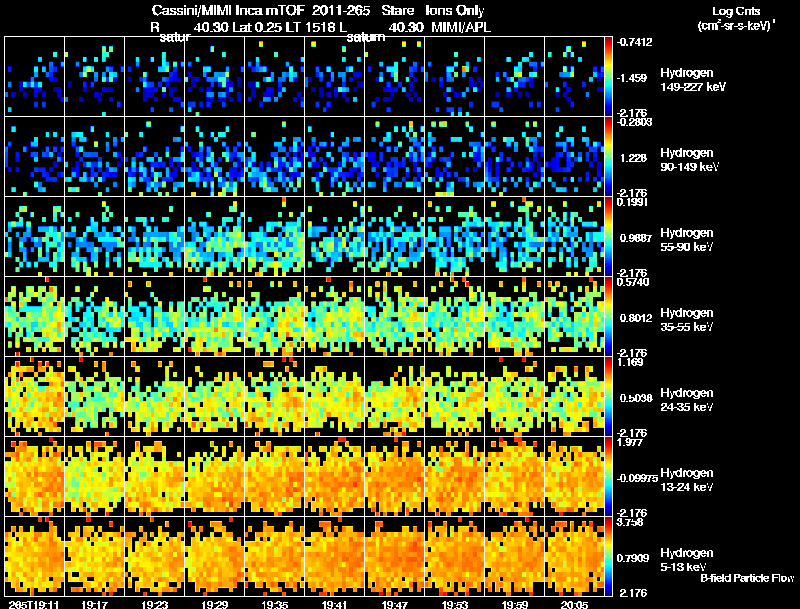
Task: Select the '-0.09975' scale value
Action: pyautogui.click(x=637, y=478)
